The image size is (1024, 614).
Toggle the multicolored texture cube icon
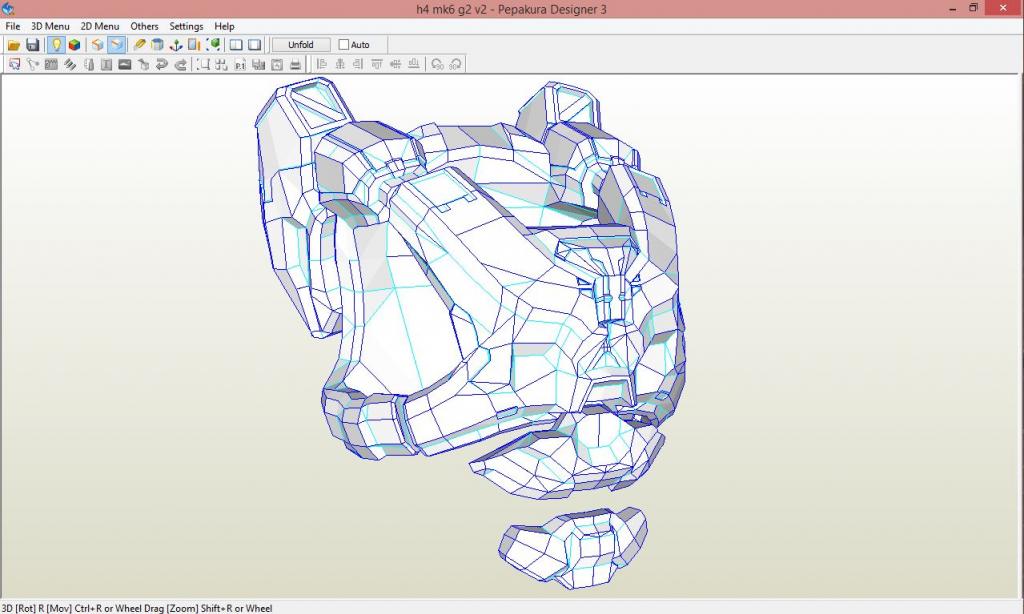click(74, 45)
